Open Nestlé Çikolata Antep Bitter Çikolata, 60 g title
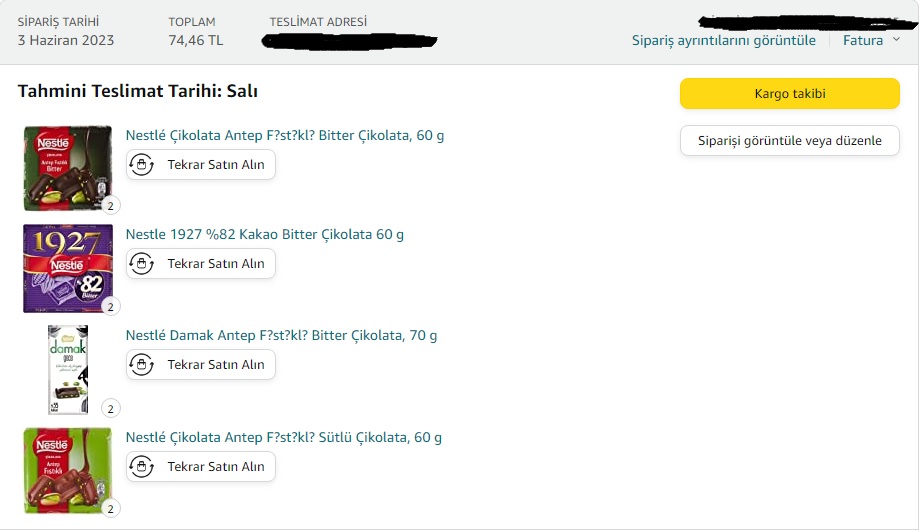 click(284, 135)
